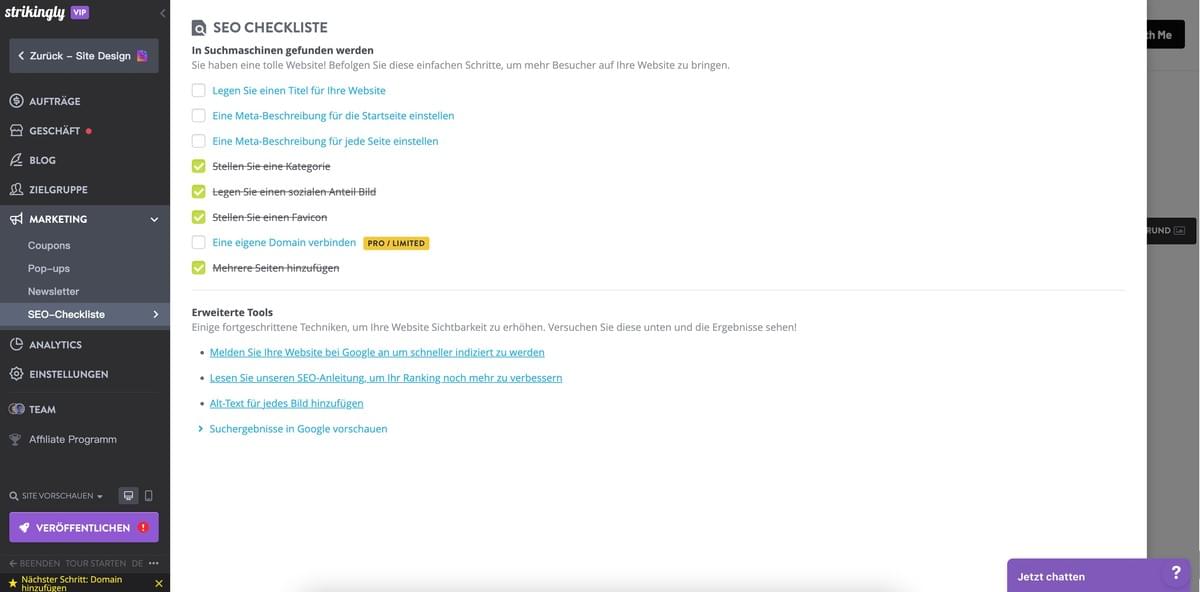Collapse the sidebar with top arrow
Screen dimensions: 1200x592
(x=163, y=13)
